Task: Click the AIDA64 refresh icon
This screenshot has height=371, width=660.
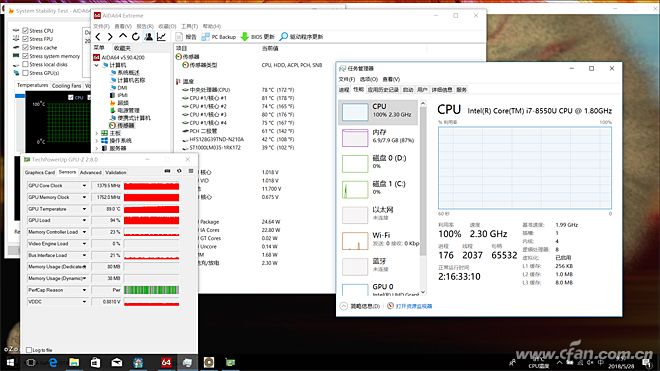Action: click(136, 37)
